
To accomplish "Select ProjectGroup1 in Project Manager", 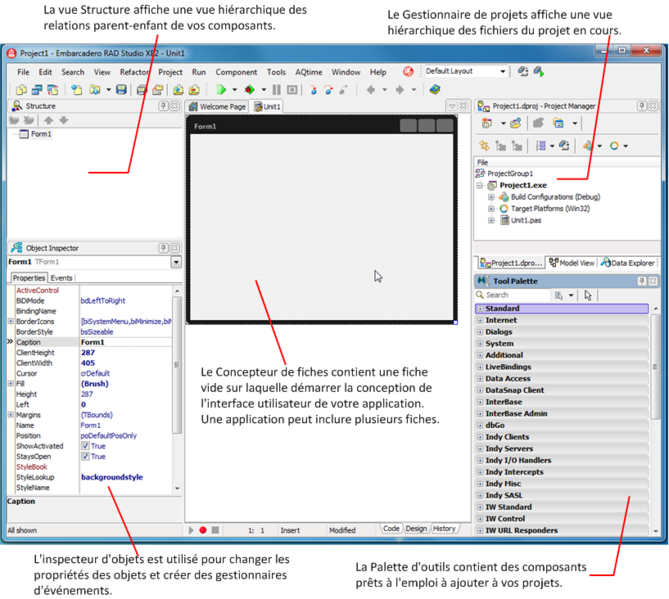I will pyautogui.click(x=510, y=174).
